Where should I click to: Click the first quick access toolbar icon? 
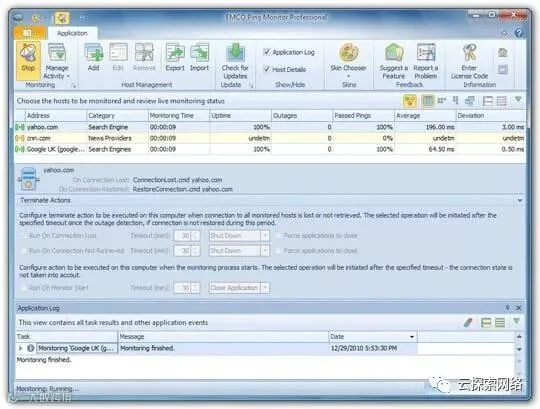pos(35,18)
